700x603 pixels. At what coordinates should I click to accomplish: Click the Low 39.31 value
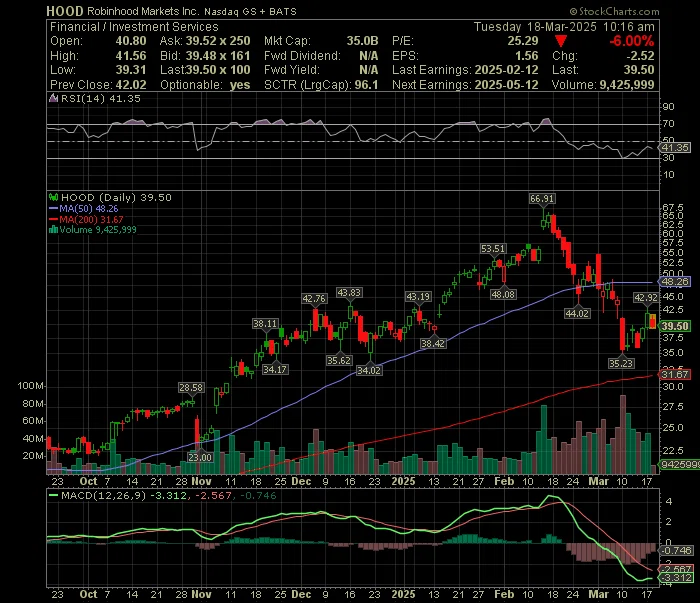[x=131, y=70]
